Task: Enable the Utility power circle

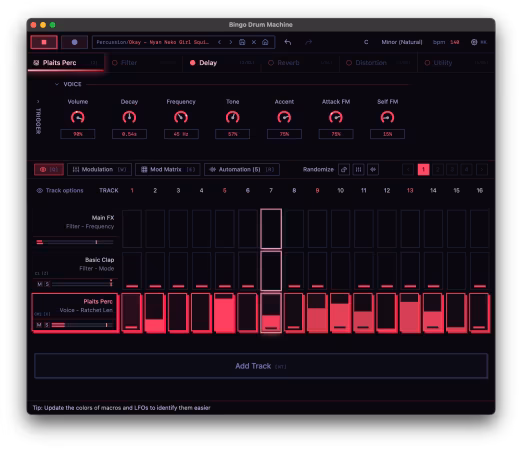Action: (427, 63)
